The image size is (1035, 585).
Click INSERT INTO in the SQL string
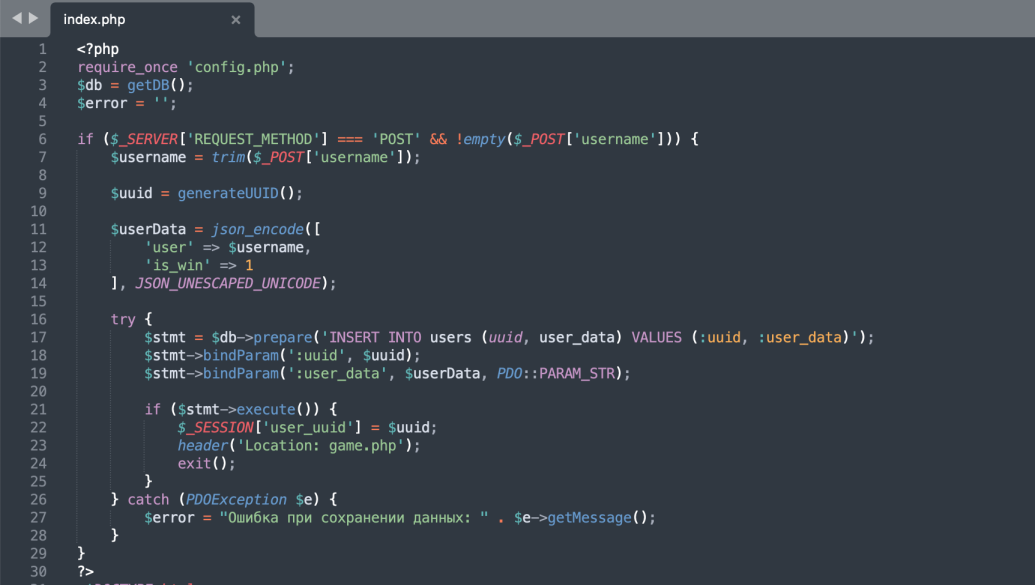click(375, 337)
